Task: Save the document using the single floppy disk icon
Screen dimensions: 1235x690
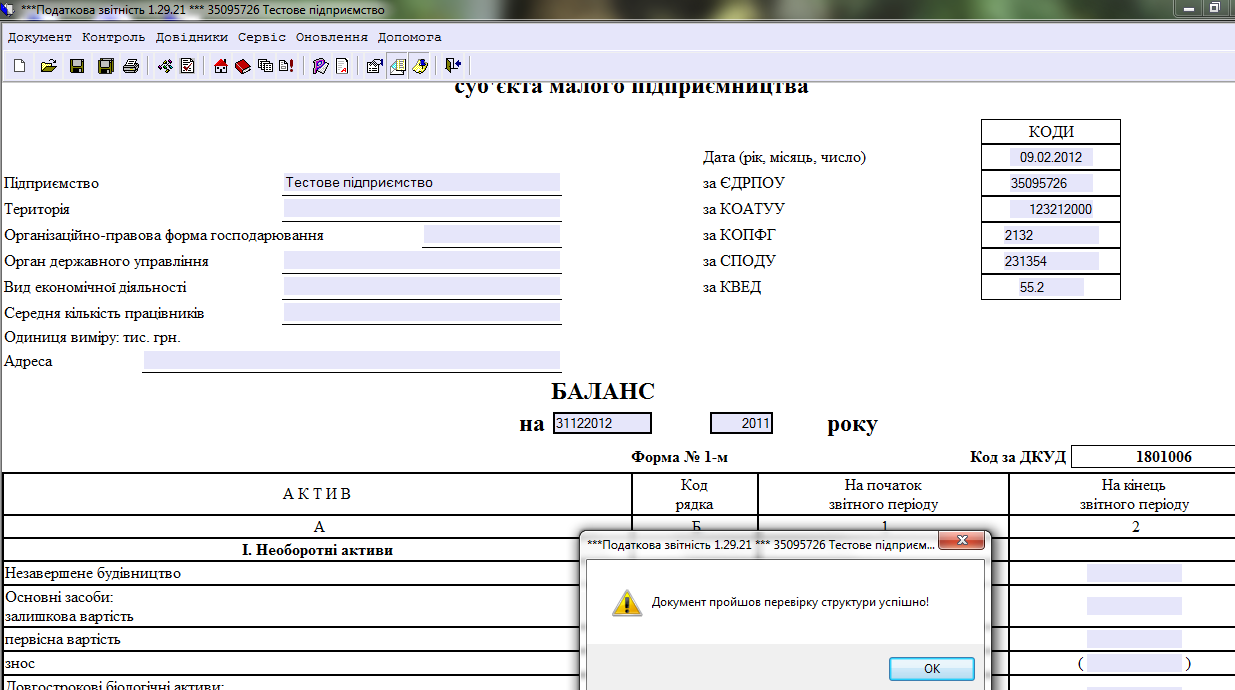Action: tap(76, 66)
